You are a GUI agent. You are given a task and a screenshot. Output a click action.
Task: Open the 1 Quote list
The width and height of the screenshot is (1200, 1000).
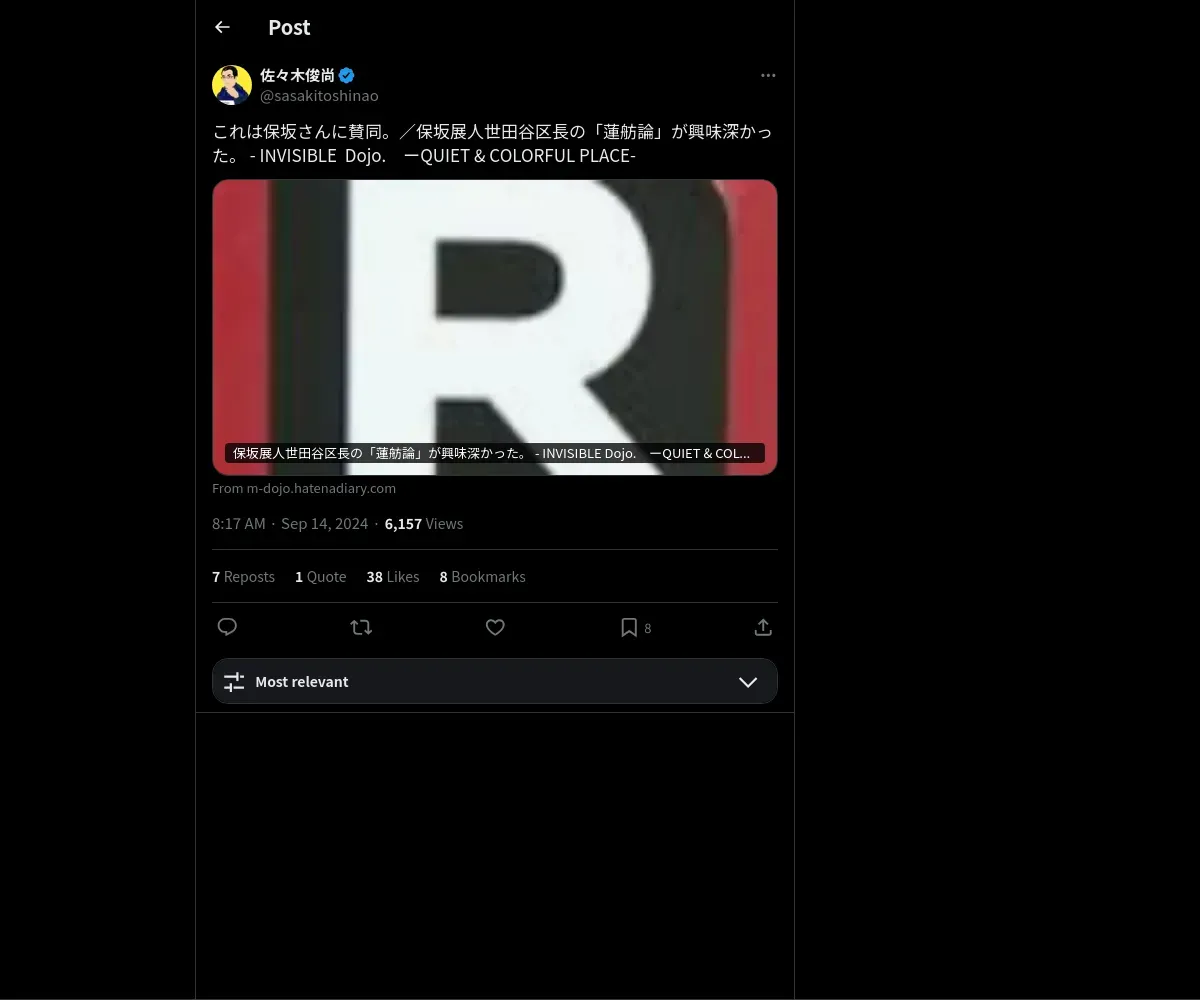pos(321,577)
